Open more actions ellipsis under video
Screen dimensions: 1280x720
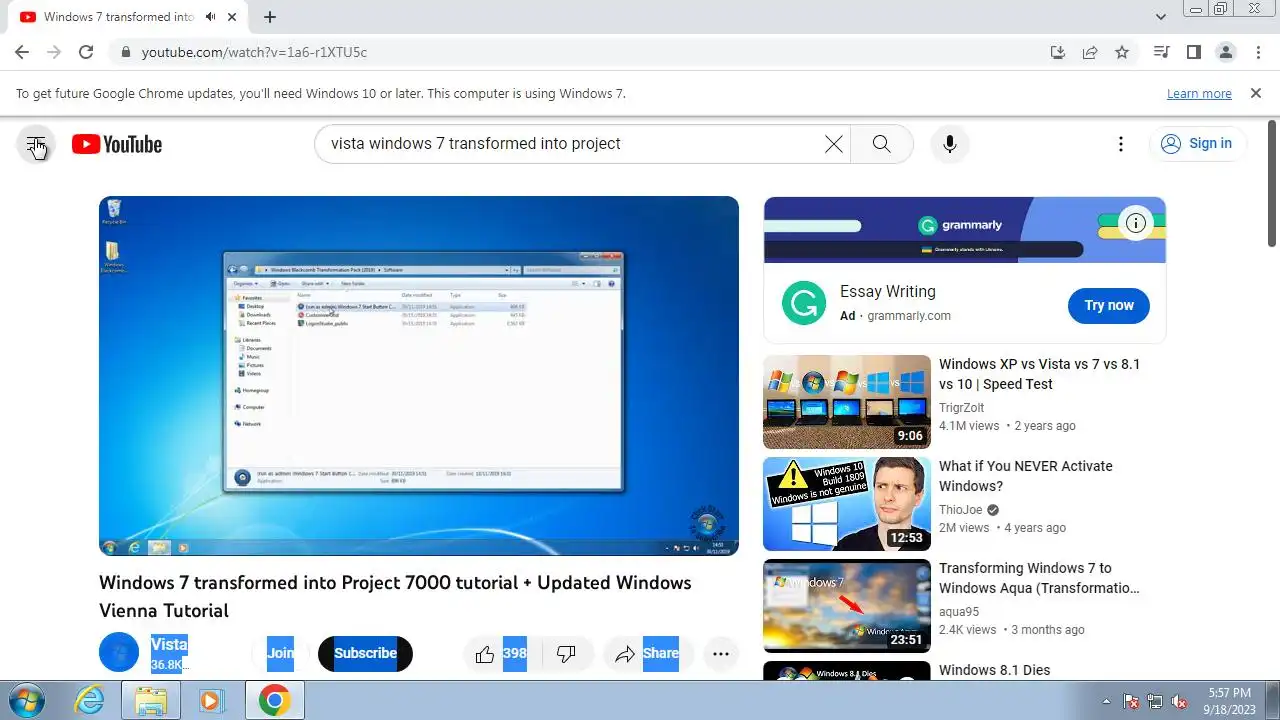pos(720,654)
